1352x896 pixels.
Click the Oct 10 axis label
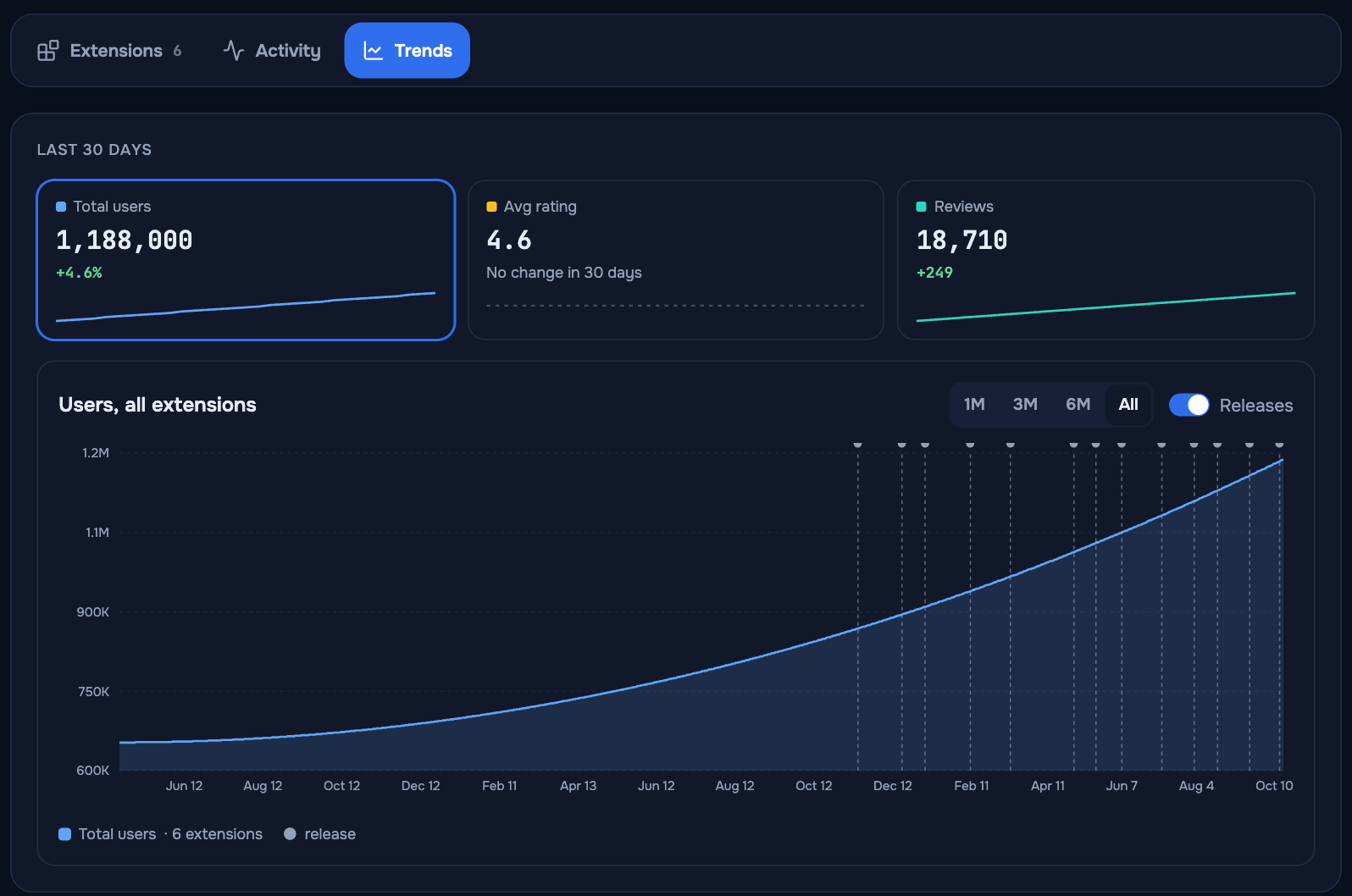pyautogui.click(x=1274, y=786)
